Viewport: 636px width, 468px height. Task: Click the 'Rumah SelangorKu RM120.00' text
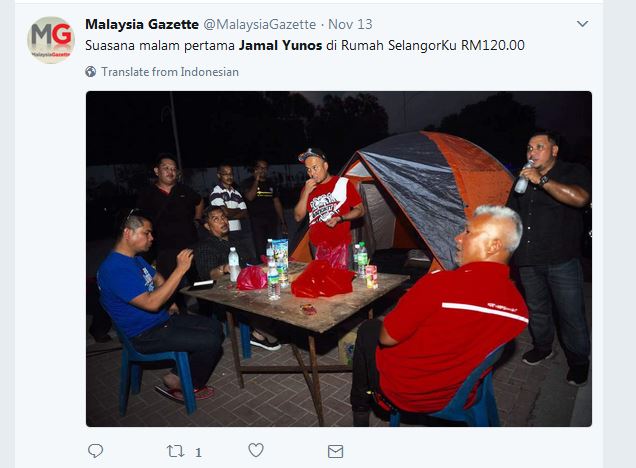tap(433, 45)
